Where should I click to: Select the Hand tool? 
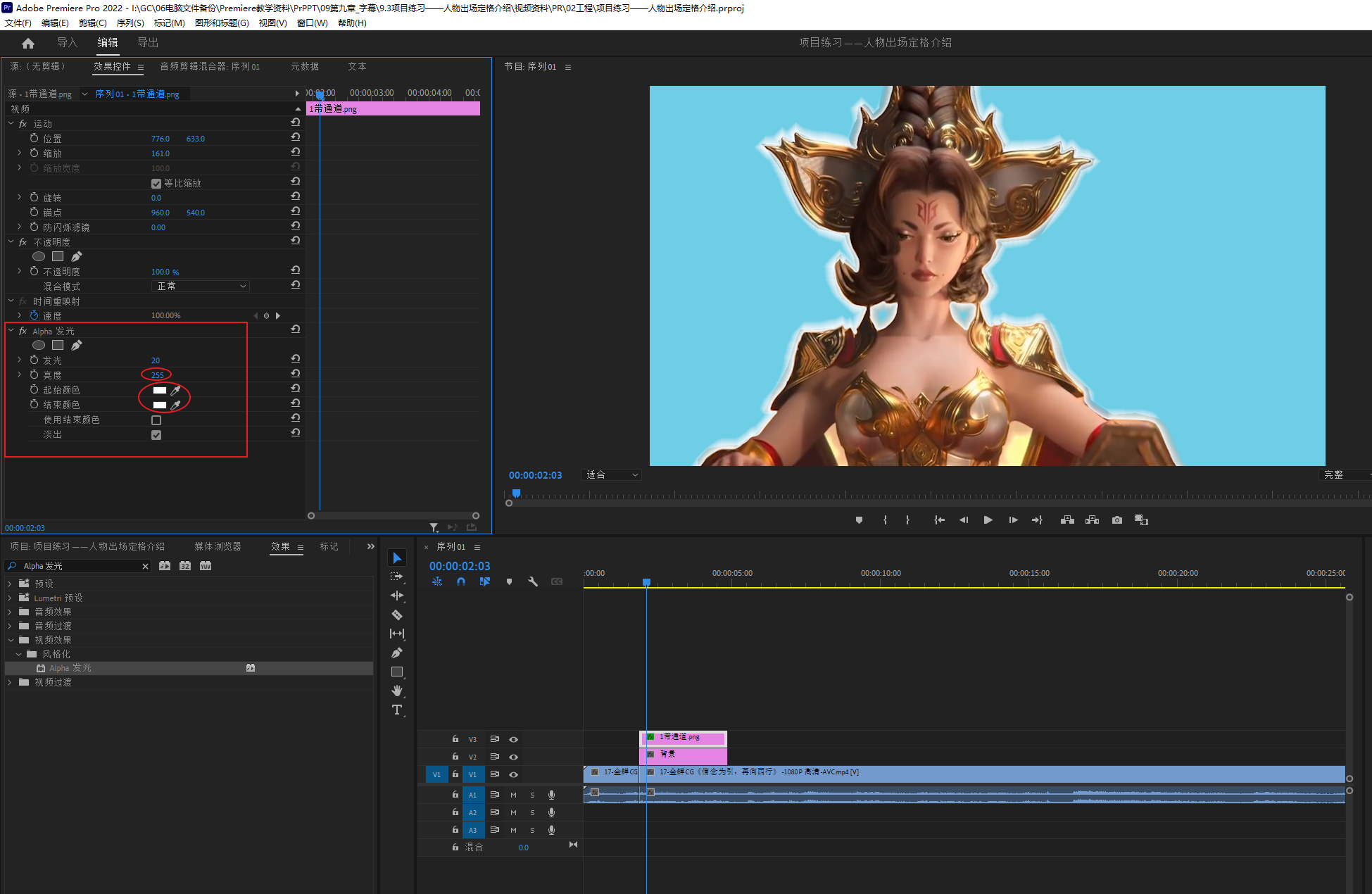(397, 691)
